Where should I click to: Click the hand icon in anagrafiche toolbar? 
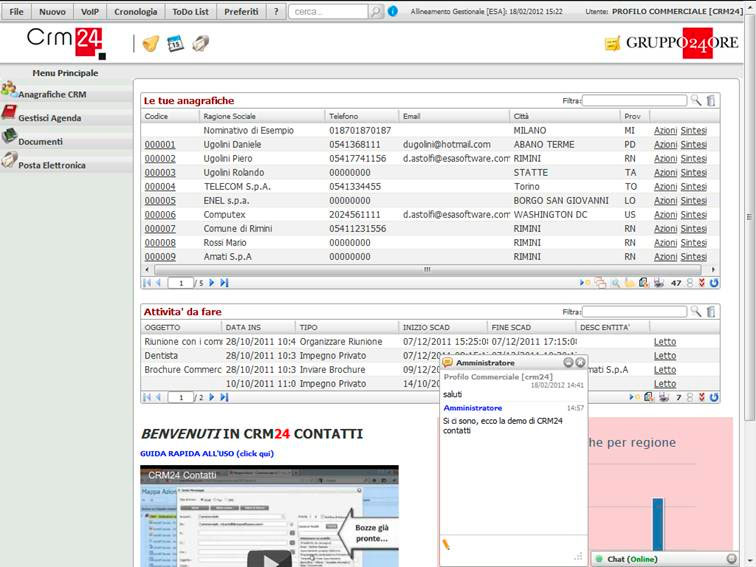pyautogui.click(x=629, y=283)
